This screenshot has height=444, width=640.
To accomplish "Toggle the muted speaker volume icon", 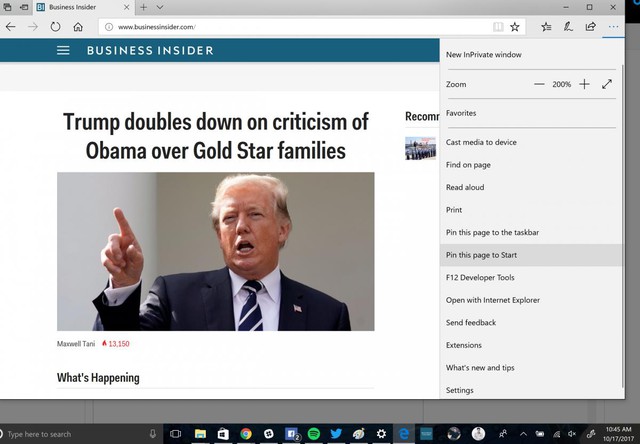I will 572,434.
